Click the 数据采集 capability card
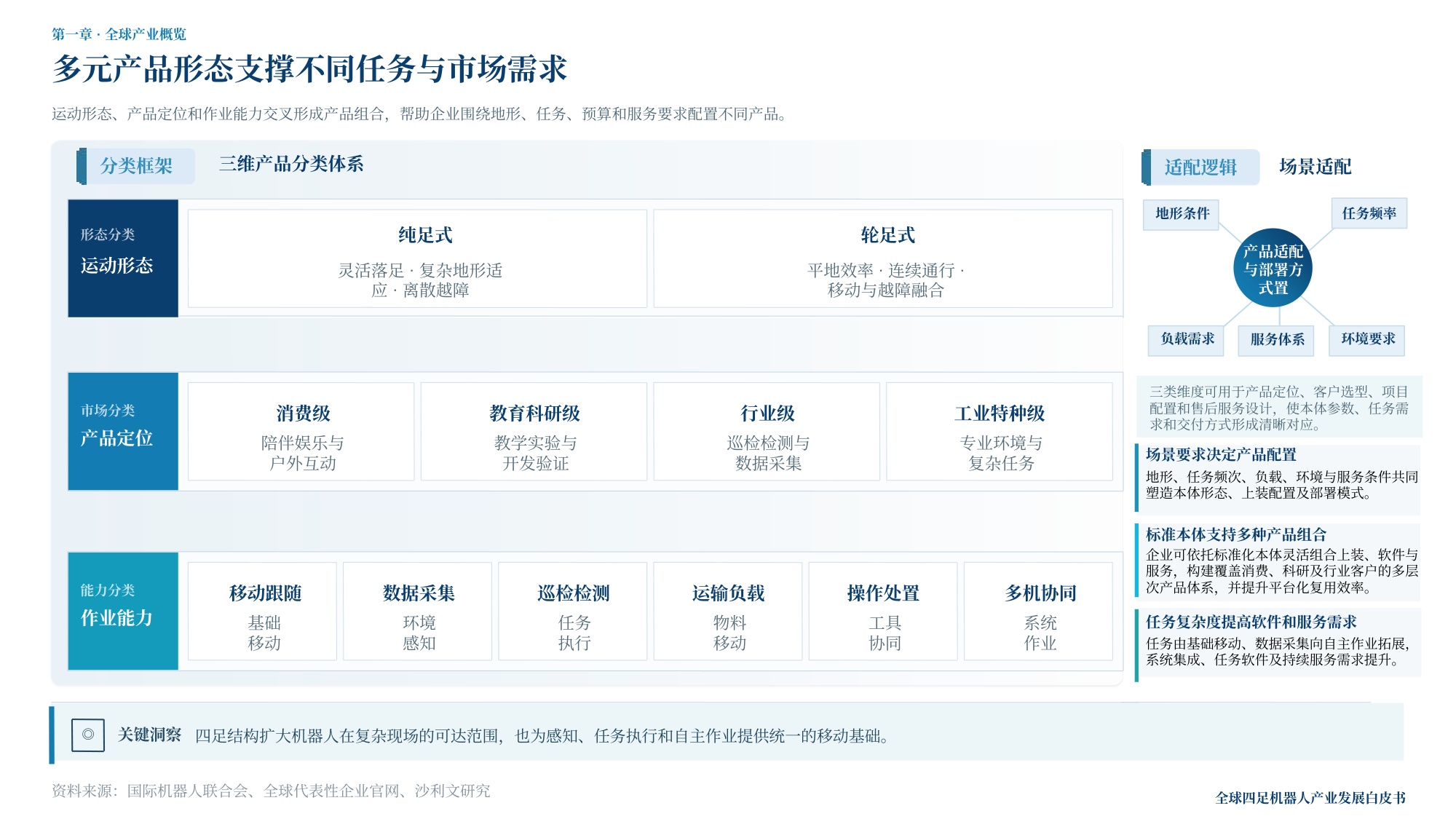Image resolution: width=1456 pixels, height=819 pixels. (x=417, y=612)
